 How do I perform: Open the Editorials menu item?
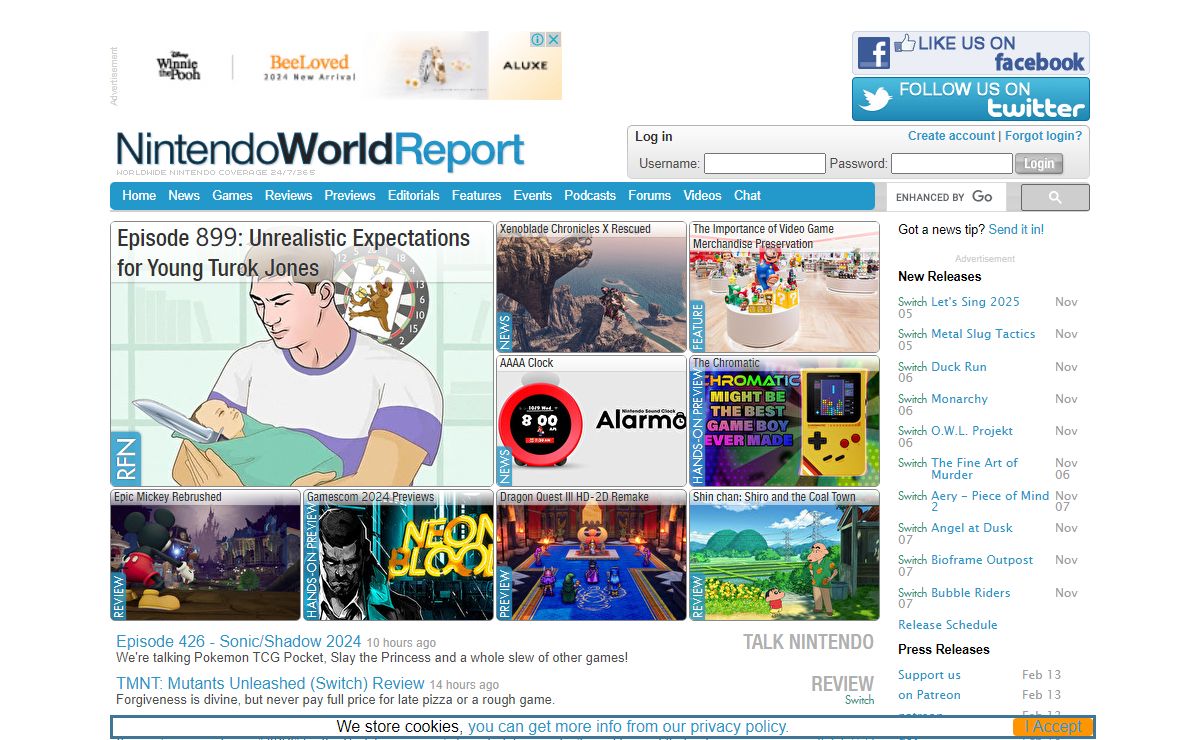click(x=414, y=196)
